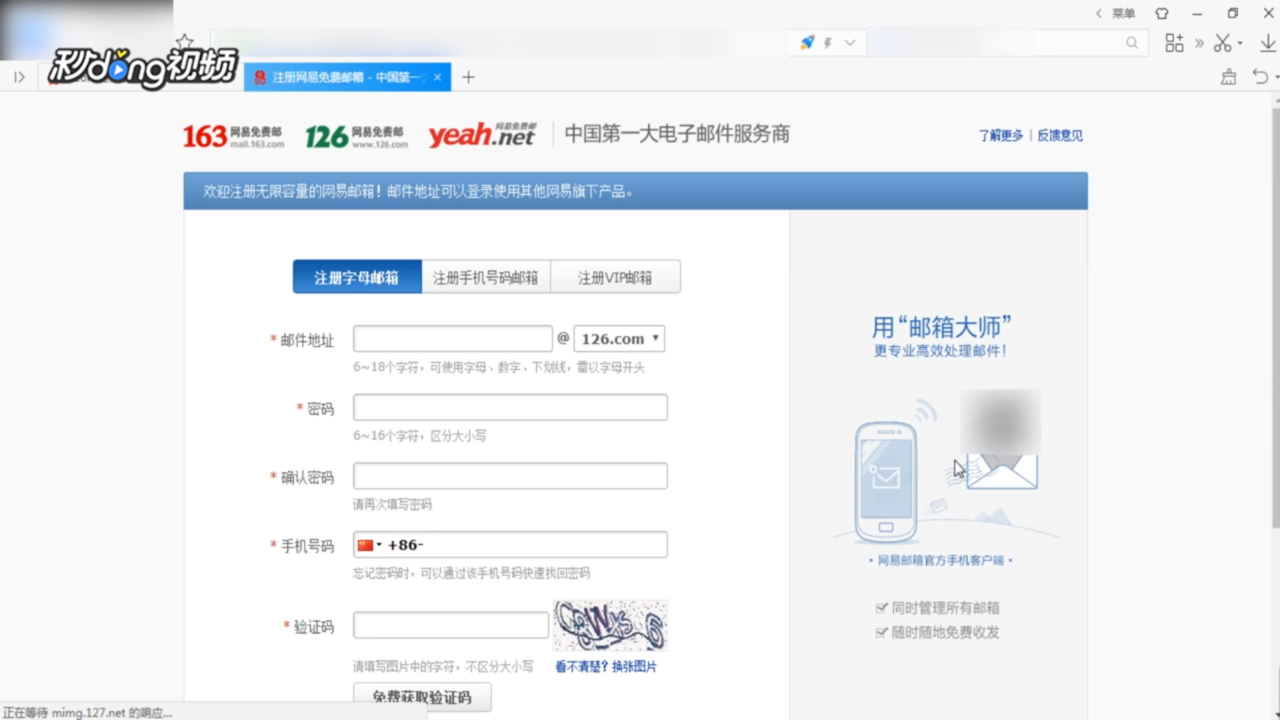This screenshot has height=720, width=1280.
Task: Click the undo closed tab icon
Action: (1260, 77)
